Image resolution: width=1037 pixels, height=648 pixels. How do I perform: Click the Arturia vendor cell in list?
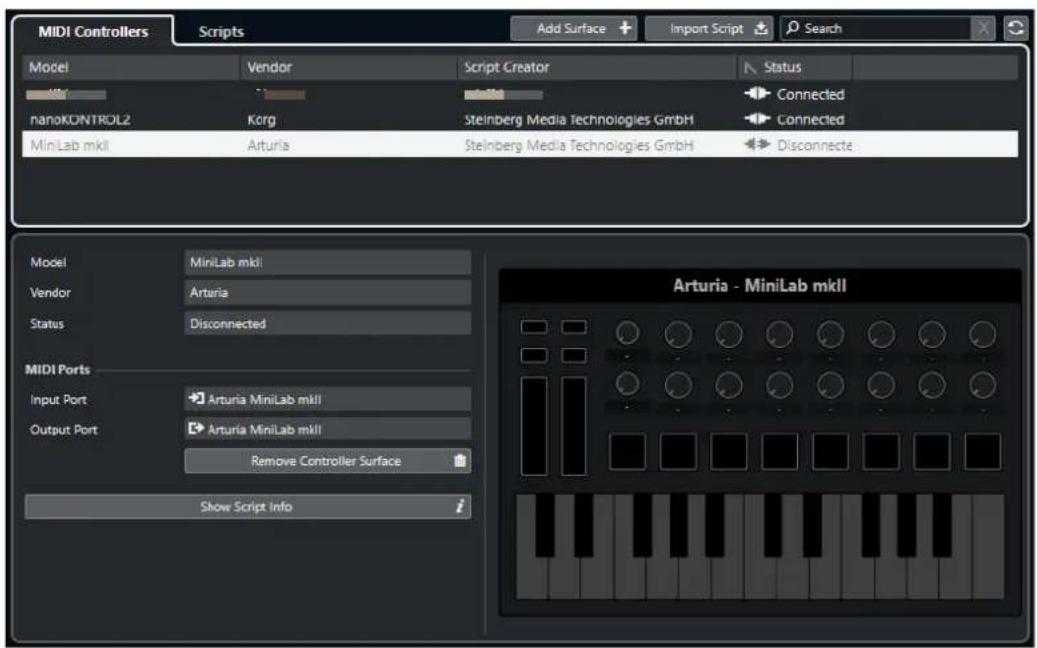tap(268, 145)
